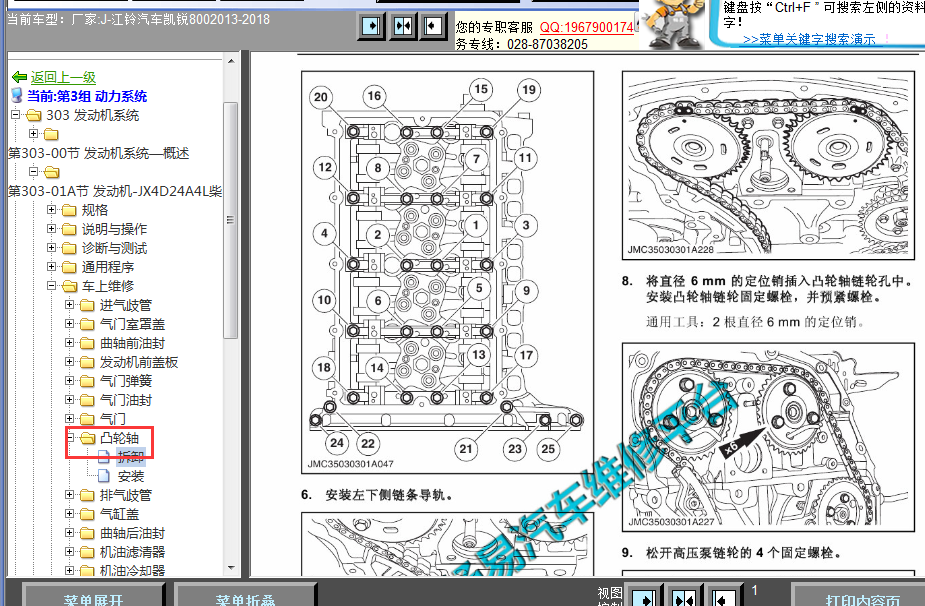Open 机油滤清器 entry

132,552
